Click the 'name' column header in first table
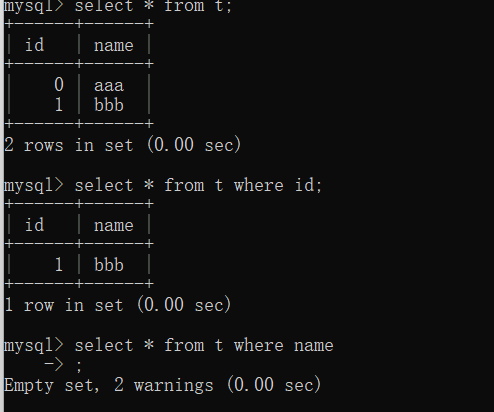 tap(114, 46)
